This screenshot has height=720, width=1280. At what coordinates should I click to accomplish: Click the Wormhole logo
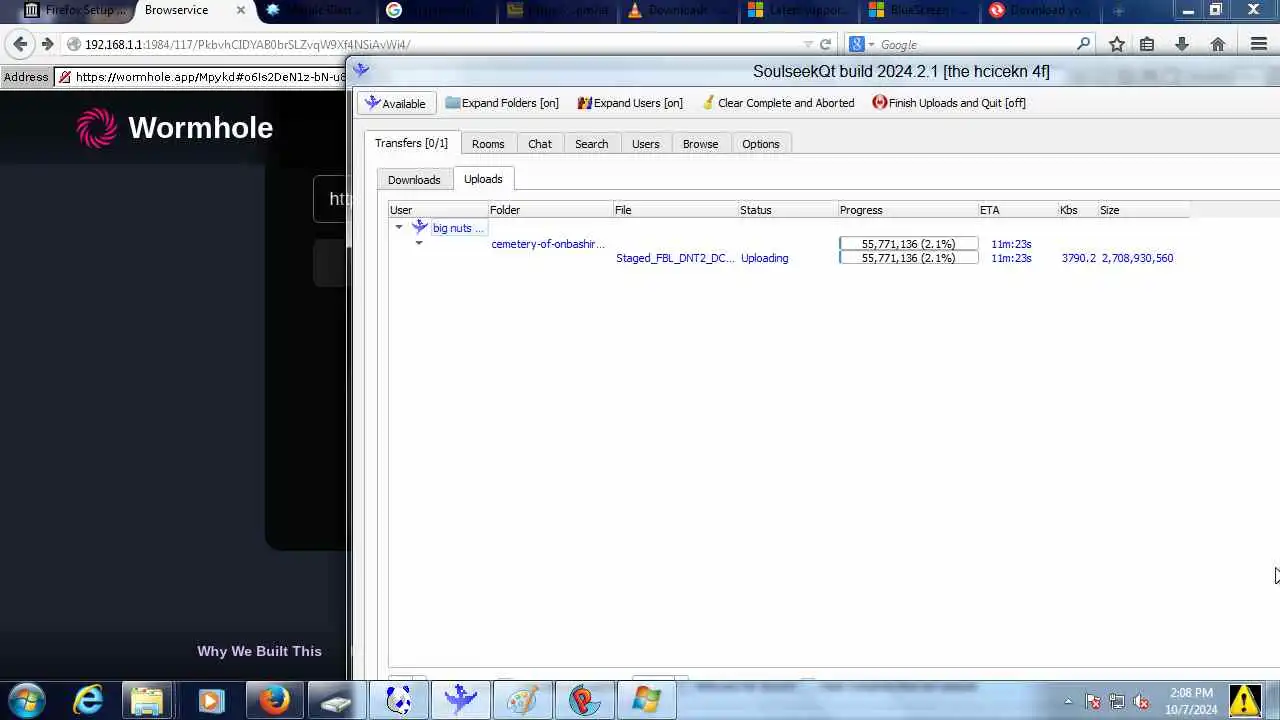[x=175, y=128]
